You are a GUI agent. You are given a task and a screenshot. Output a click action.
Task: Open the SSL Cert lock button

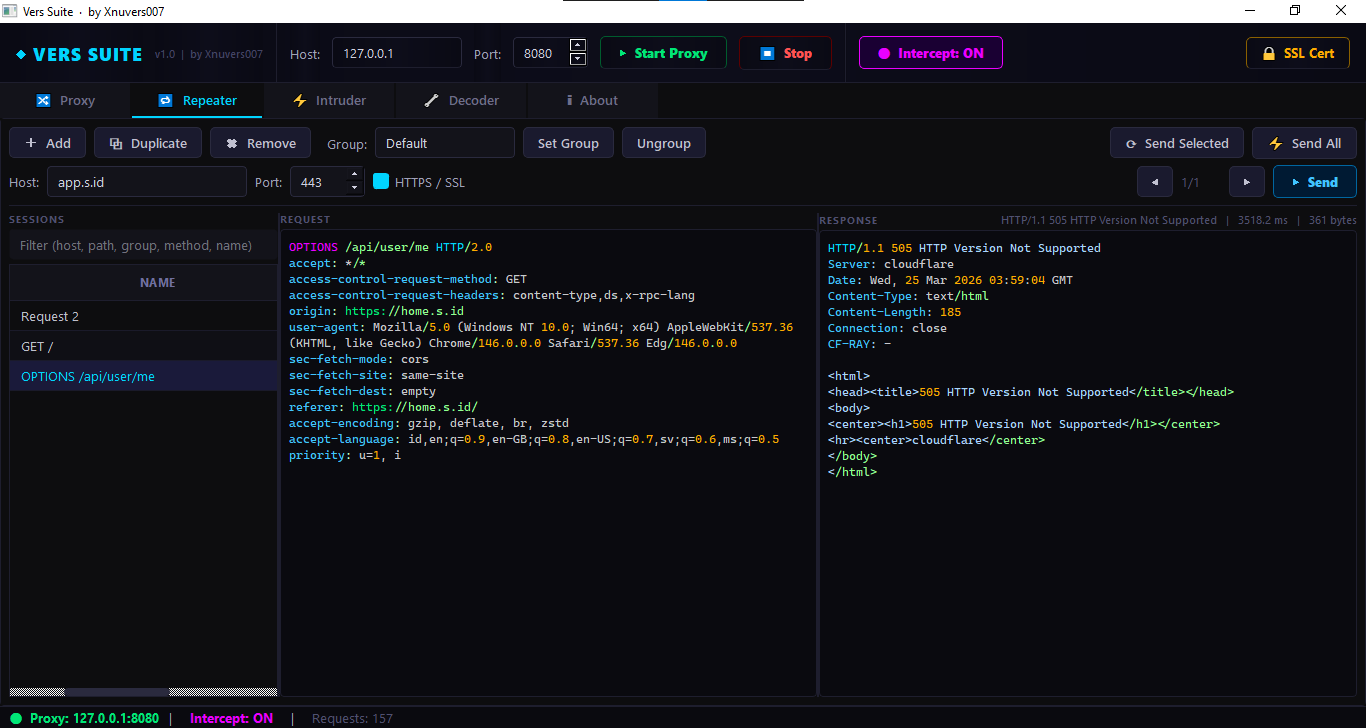(x=1297, y=53)
